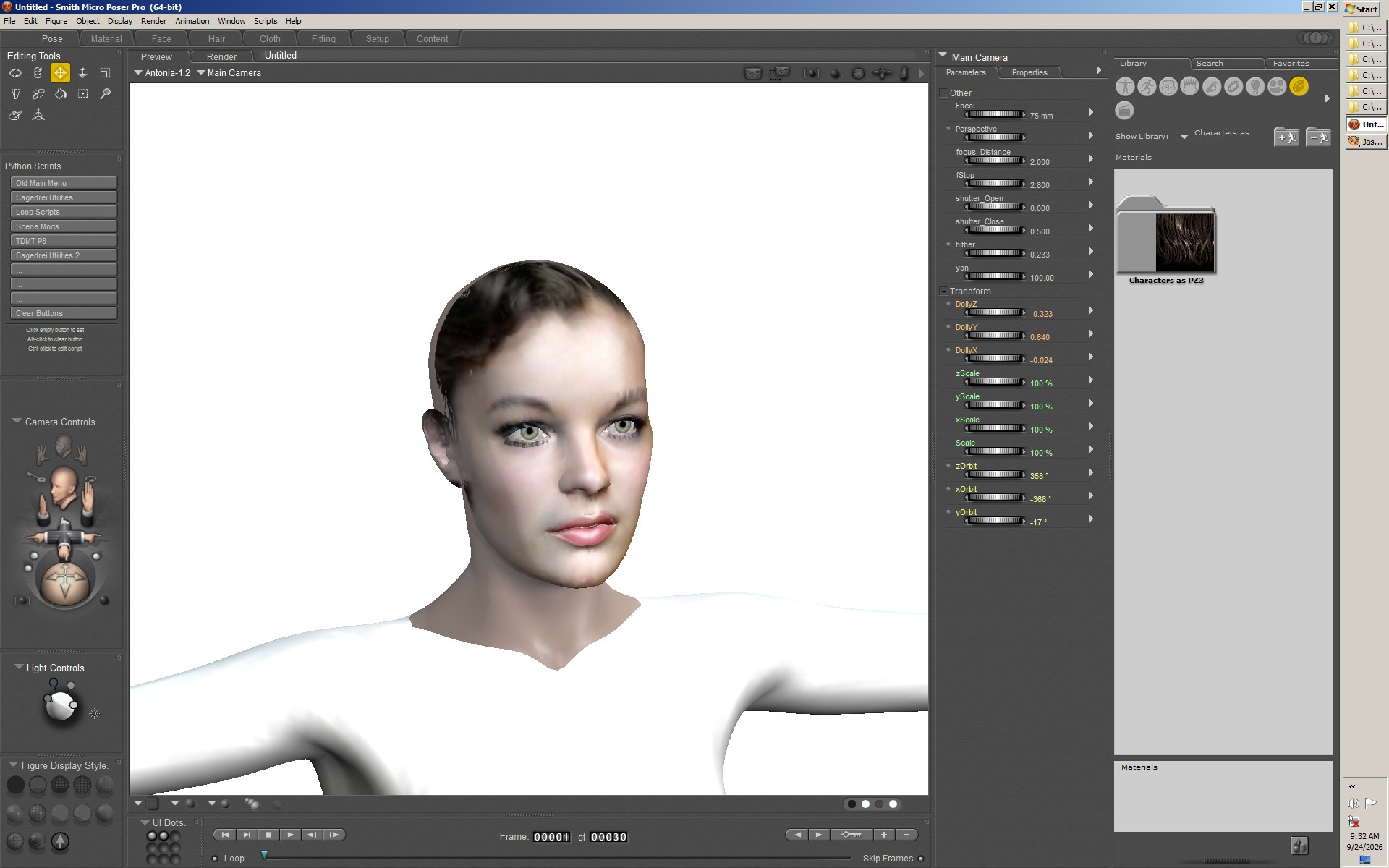Toggle the Skip Frames option
1389x868 pixels.
point(921,859)
